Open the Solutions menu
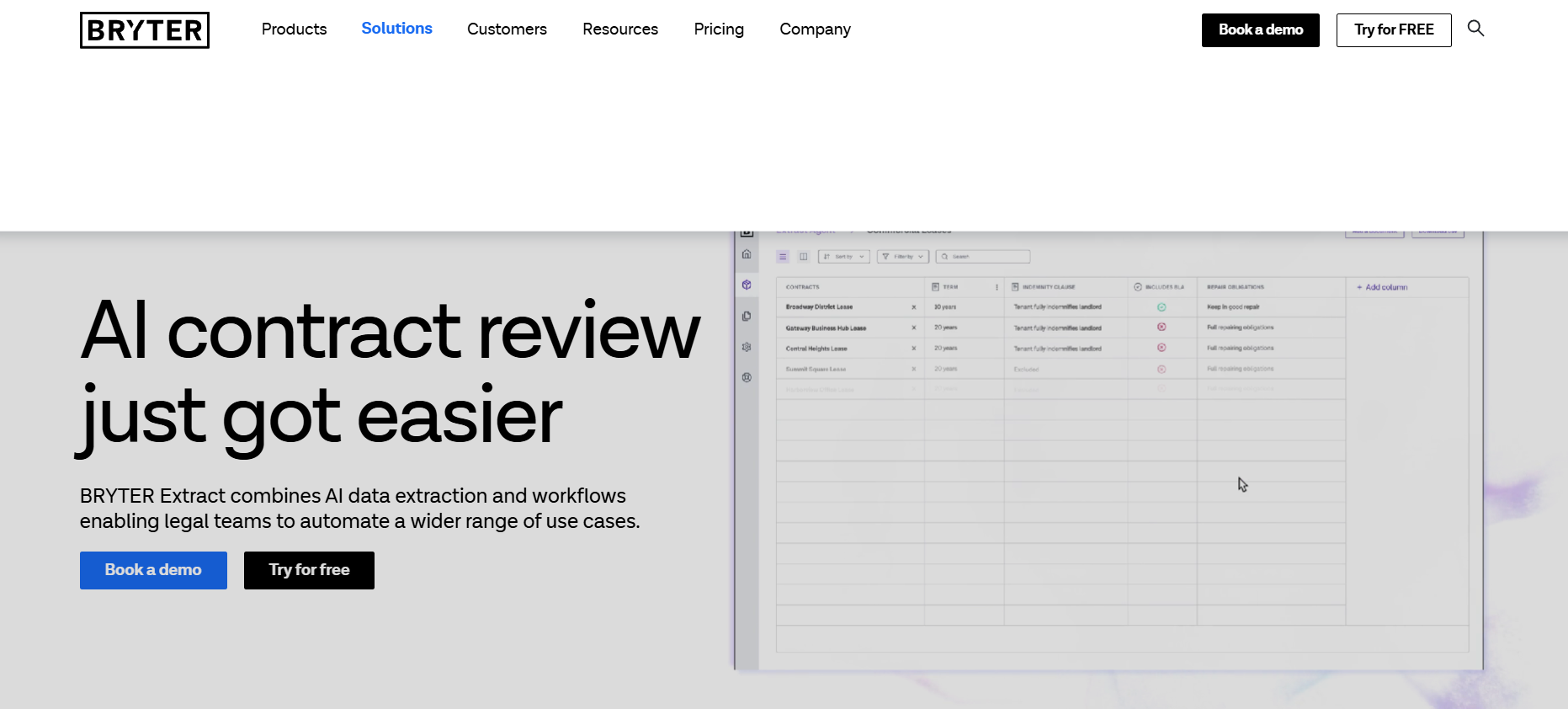This screenshot has height=709, width=1568. pyautogui.click(x=397, y=29)
